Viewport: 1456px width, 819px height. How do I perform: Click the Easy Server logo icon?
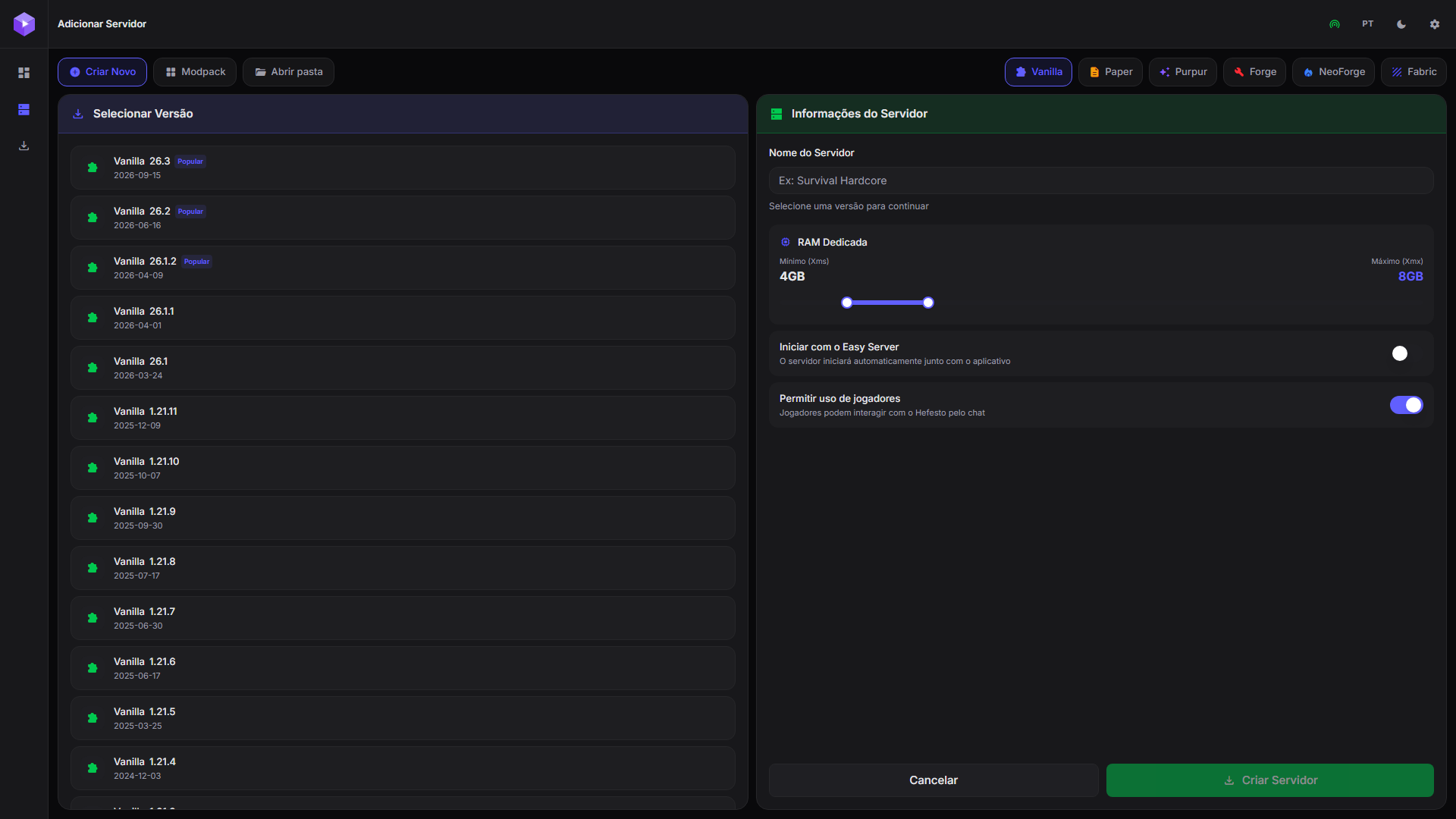(24, 24)
